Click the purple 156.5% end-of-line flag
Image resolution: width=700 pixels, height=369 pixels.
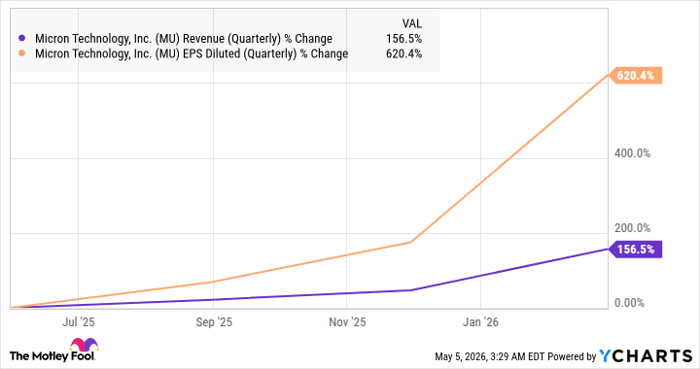pos(635,249)
